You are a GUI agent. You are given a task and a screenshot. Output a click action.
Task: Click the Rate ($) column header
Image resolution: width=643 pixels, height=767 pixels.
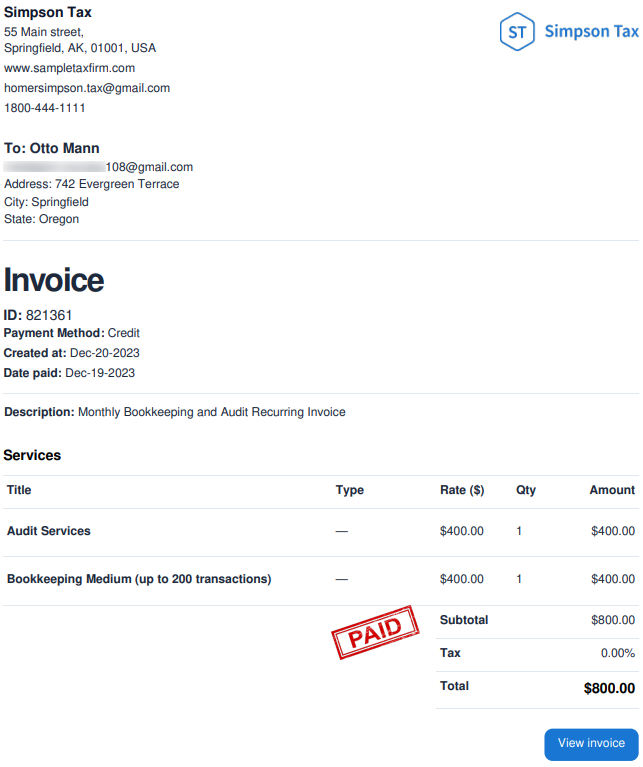point(462,490)
